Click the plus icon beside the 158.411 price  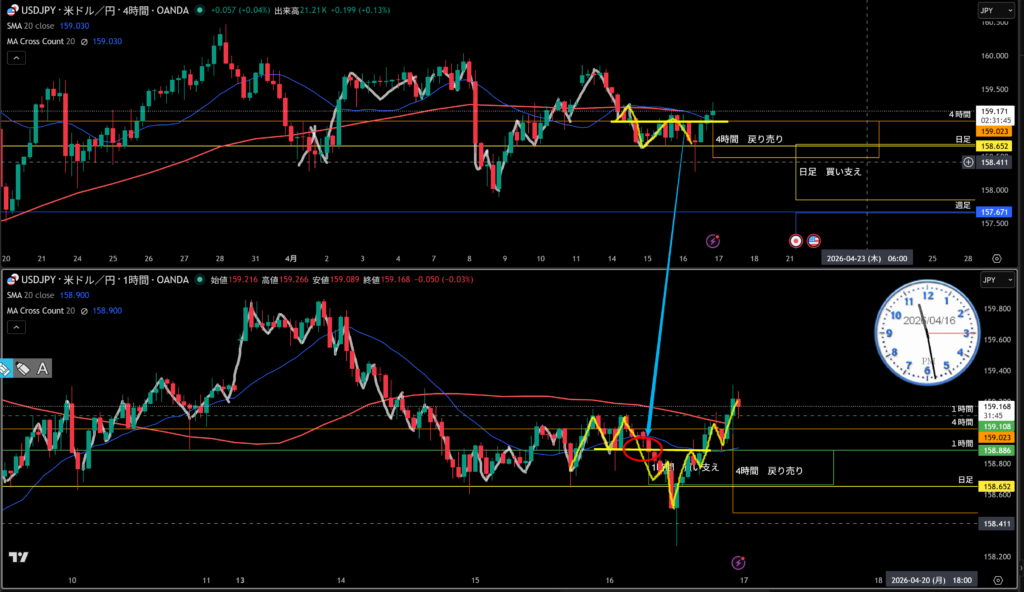[968, 162]
